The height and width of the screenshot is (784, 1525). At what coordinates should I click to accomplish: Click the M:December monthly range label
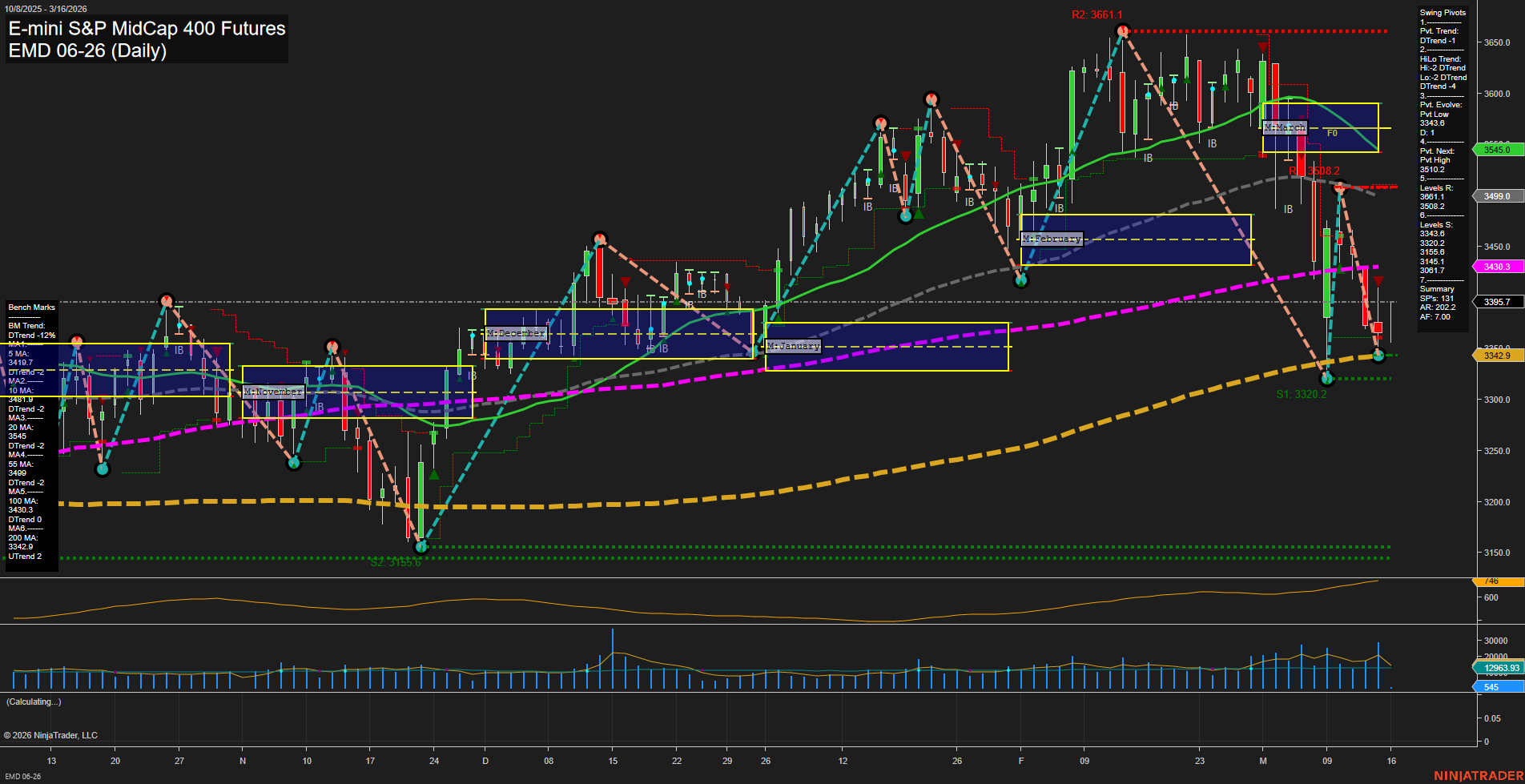click(x=516, y=333)
